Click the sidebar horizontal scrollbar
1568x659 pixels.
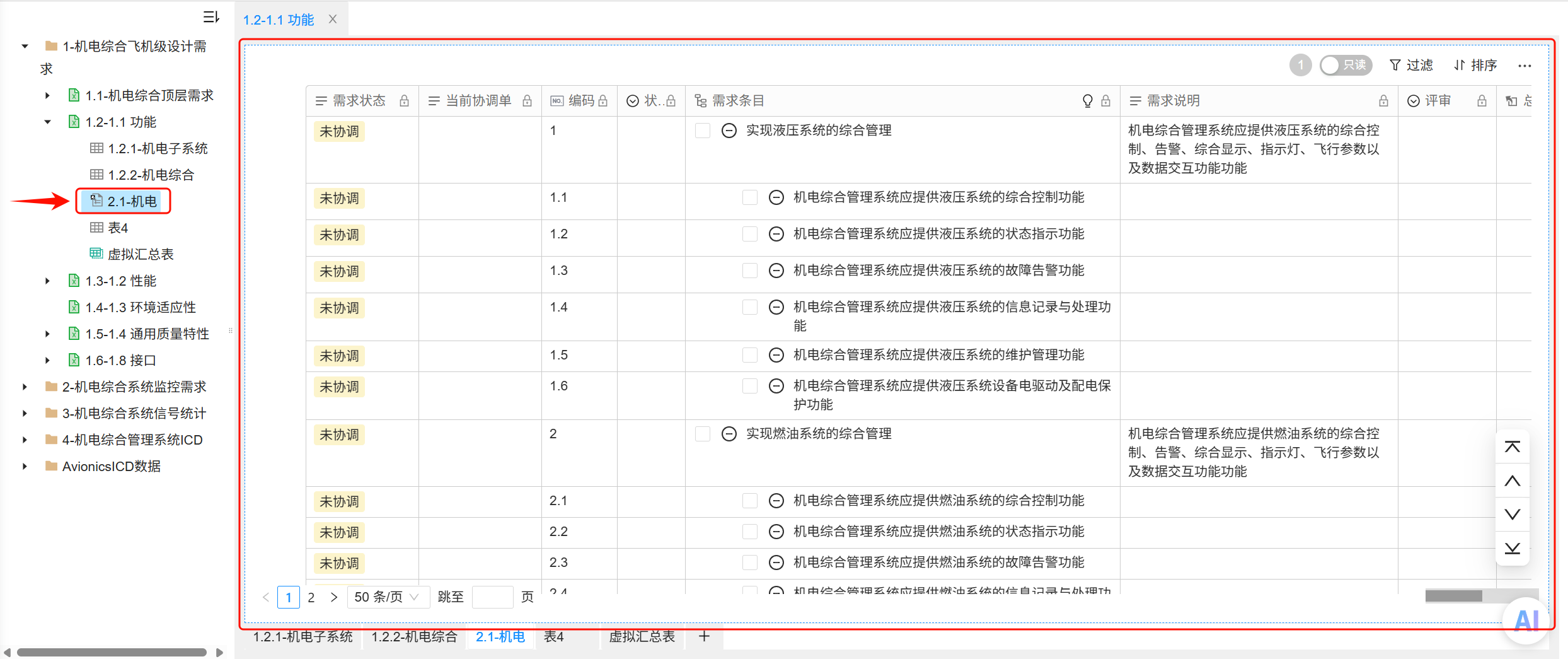[112, 652]
